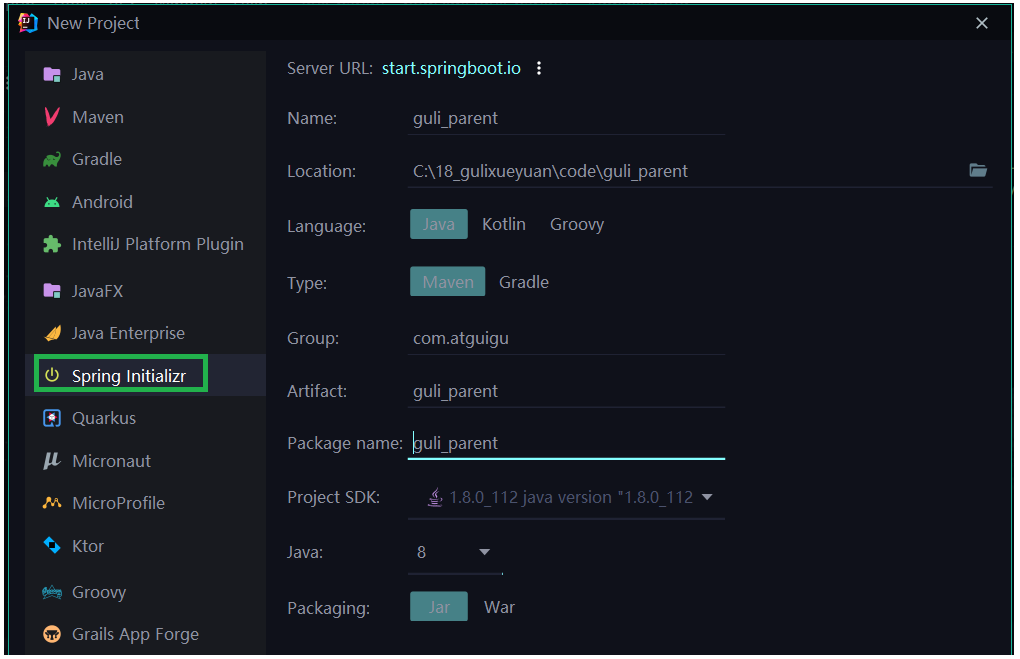Click the Artifact input field

566,391
